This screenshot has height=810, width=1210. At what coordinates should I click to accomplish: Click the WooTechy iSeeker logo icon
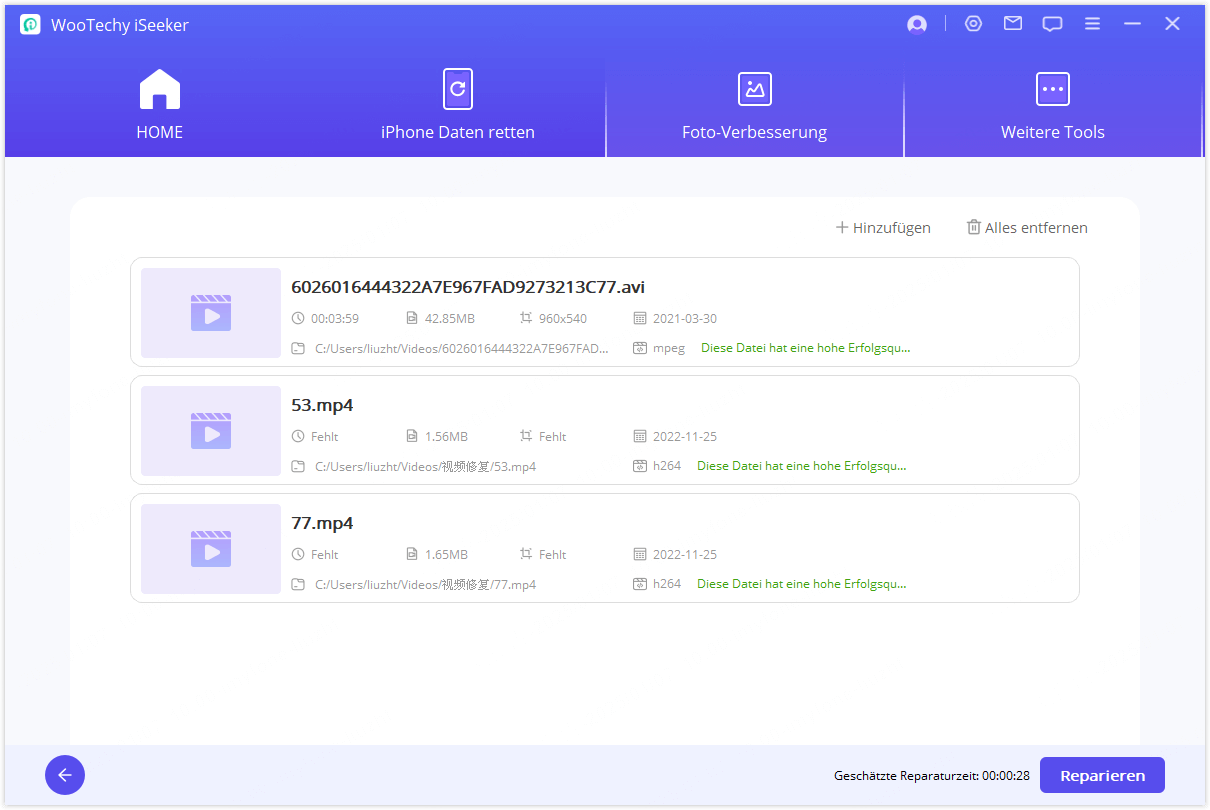point(30,25)
